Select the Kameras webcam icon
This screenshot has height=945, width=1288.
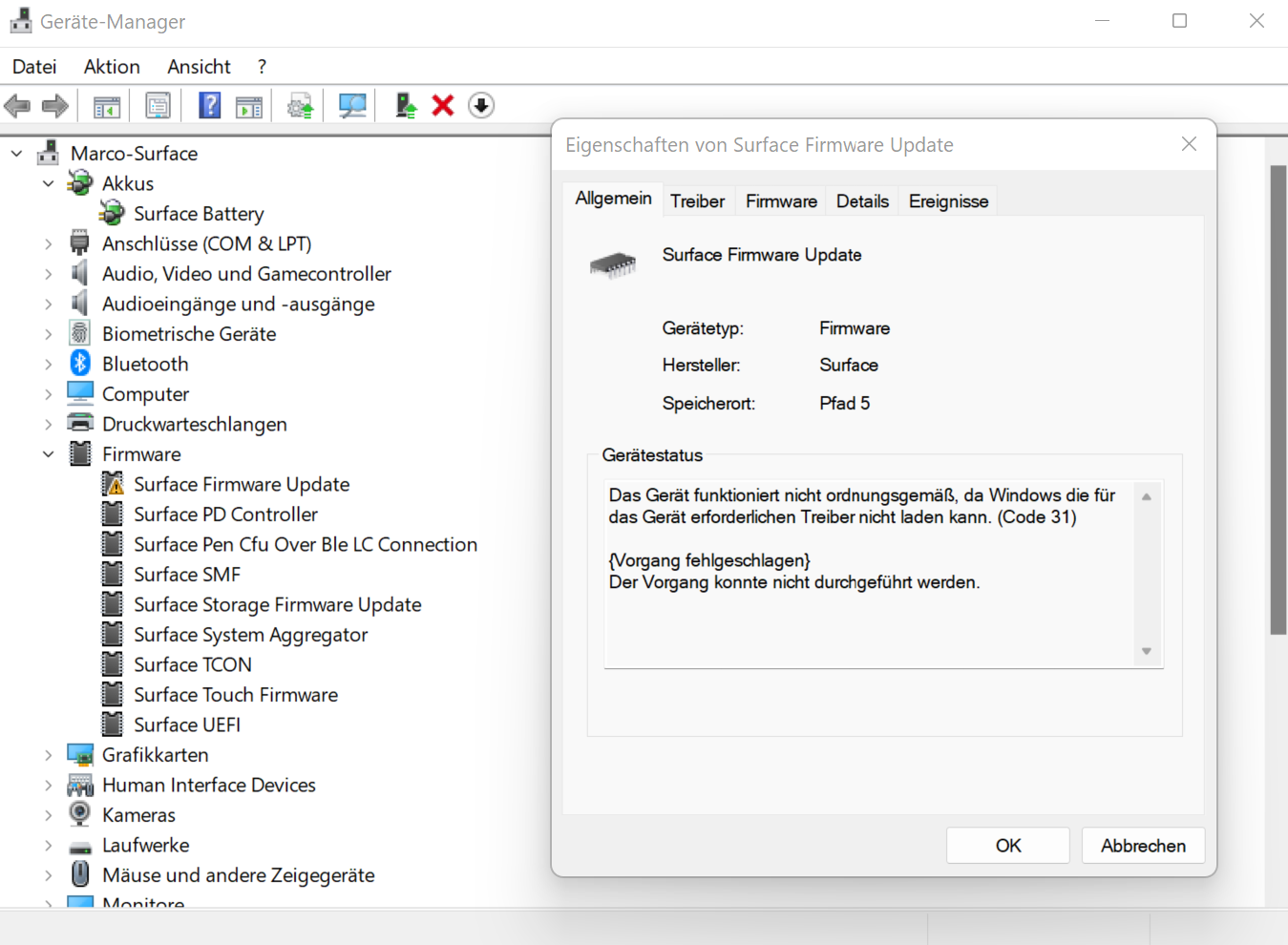[80, 814]
